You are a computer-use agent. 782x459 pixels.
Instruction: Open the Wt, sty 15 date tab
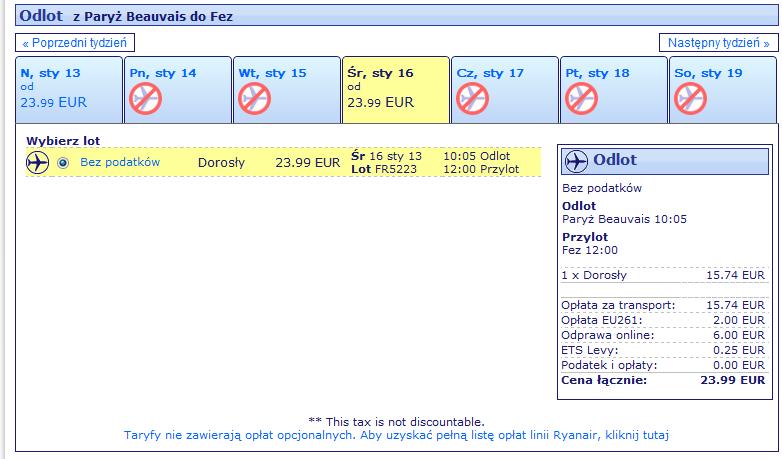(x=287, y=90)
